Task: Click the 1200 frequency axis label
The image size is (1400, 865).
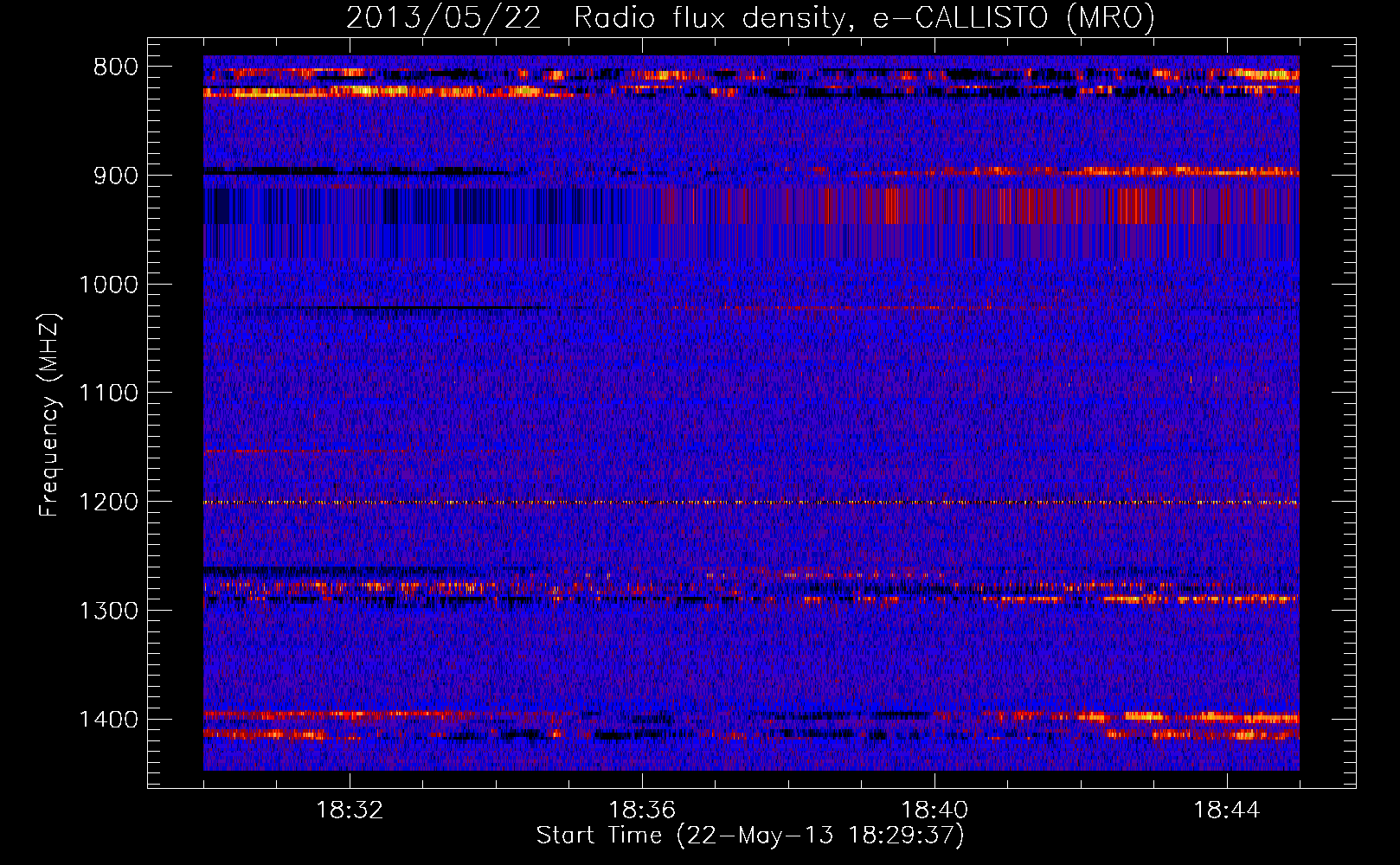Action: [108, 502]
